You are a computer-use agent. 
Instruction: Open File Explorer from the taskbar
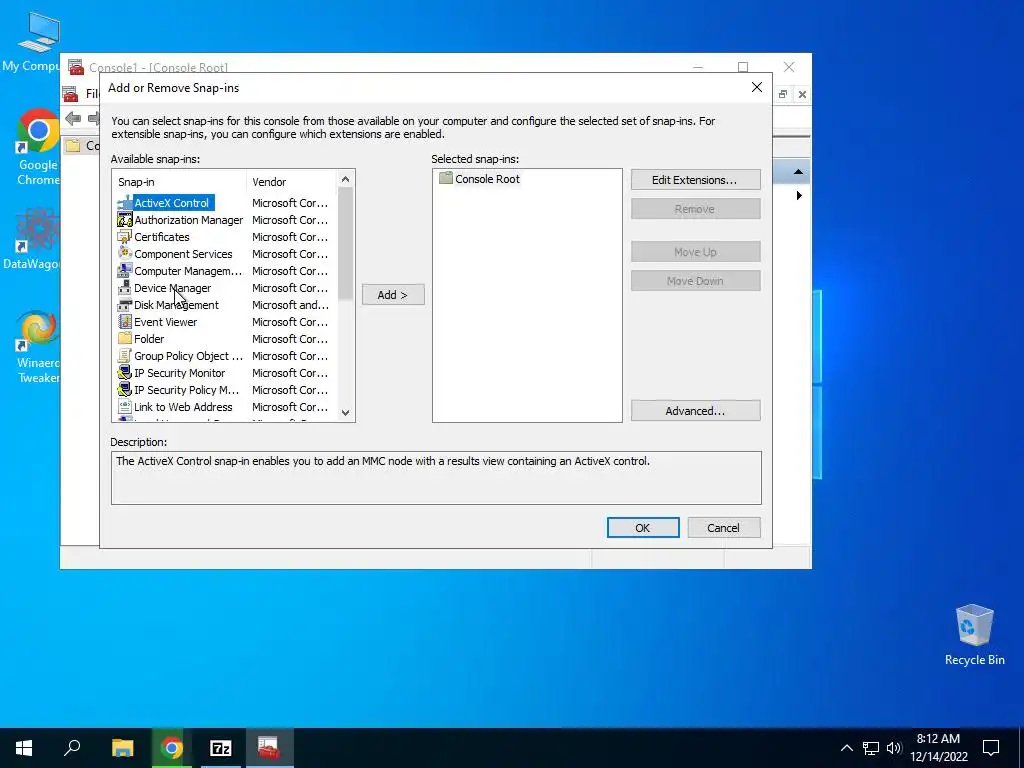coord(122,748)
